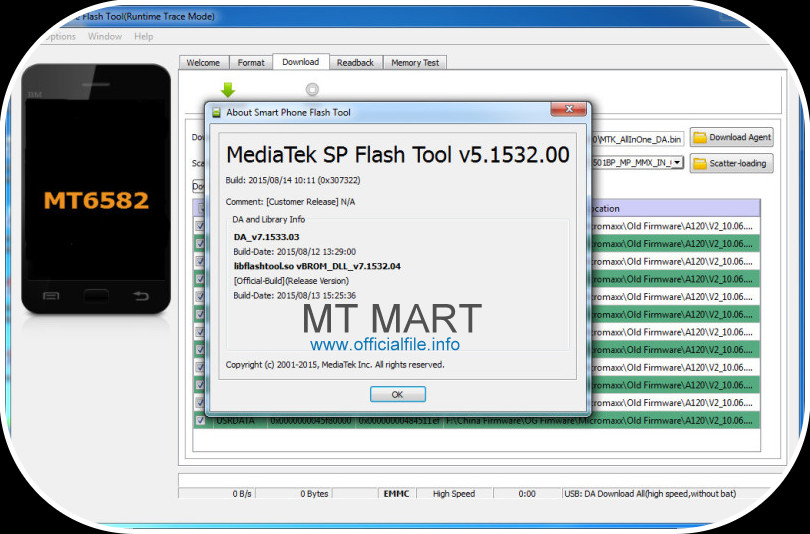Click the Download Agent button

click(x=731, y=137)
